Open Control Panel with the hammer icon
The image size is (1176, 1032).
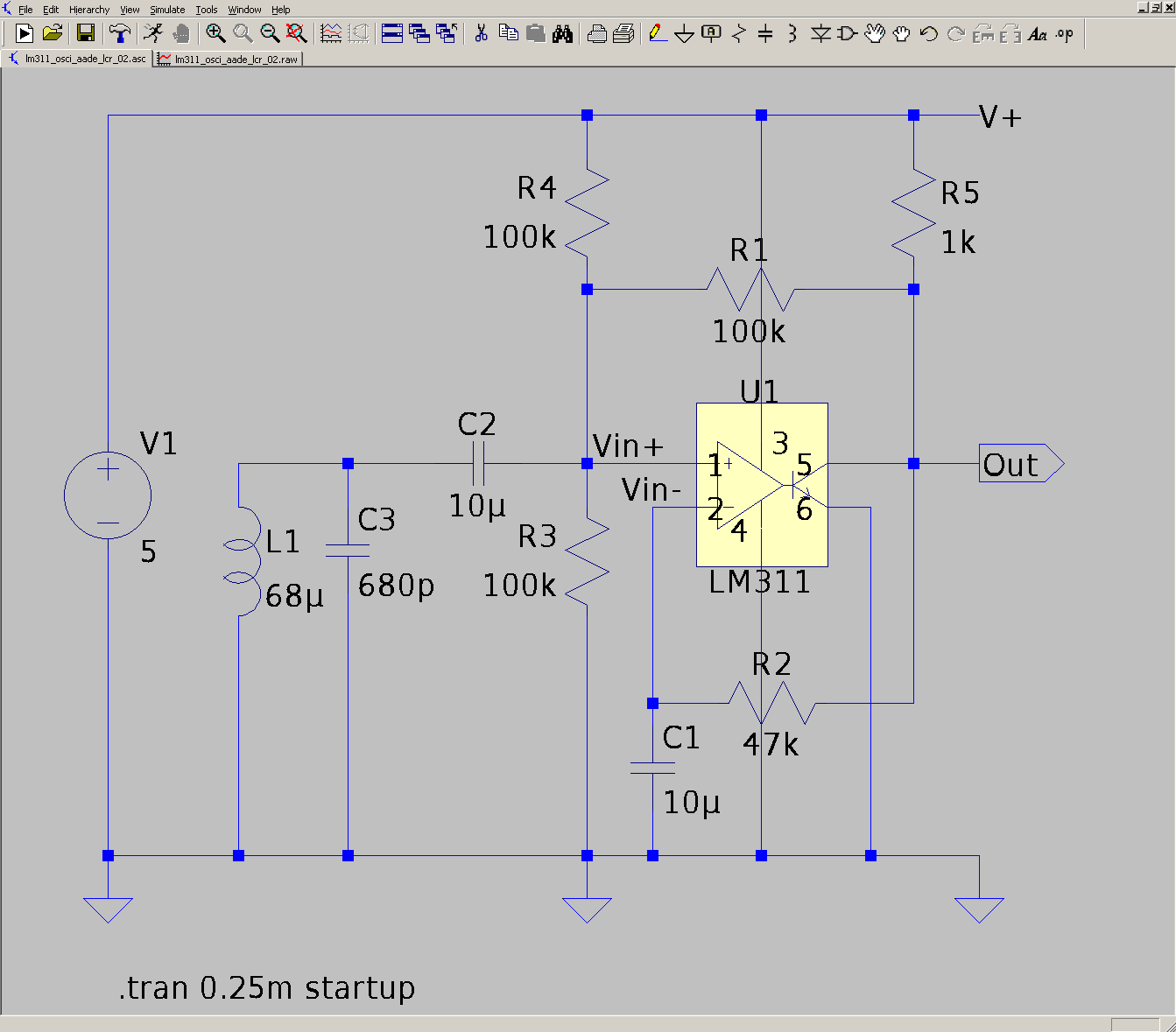point(119,33)
